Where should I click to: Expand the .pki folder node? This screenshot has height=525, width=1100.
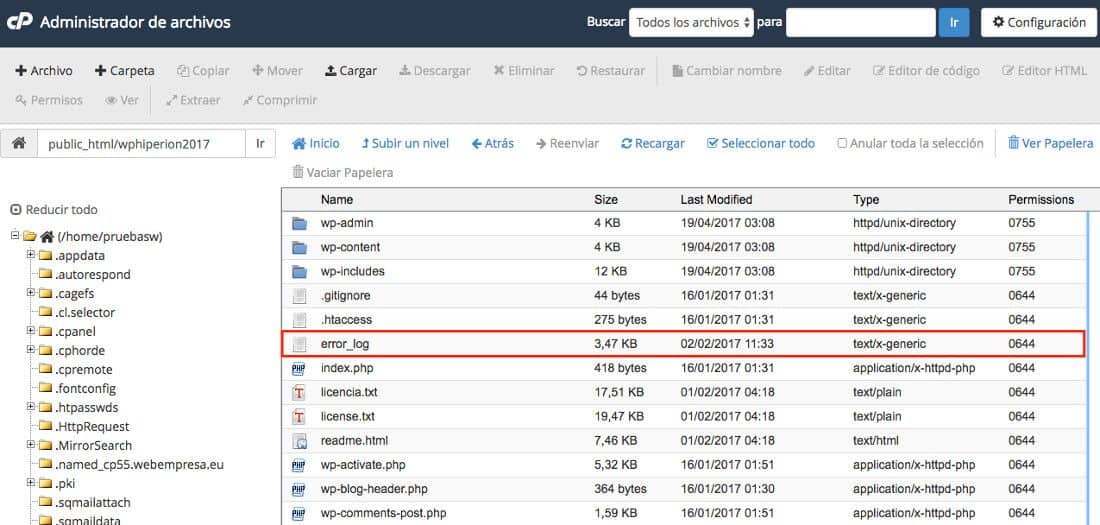[30, 482]
